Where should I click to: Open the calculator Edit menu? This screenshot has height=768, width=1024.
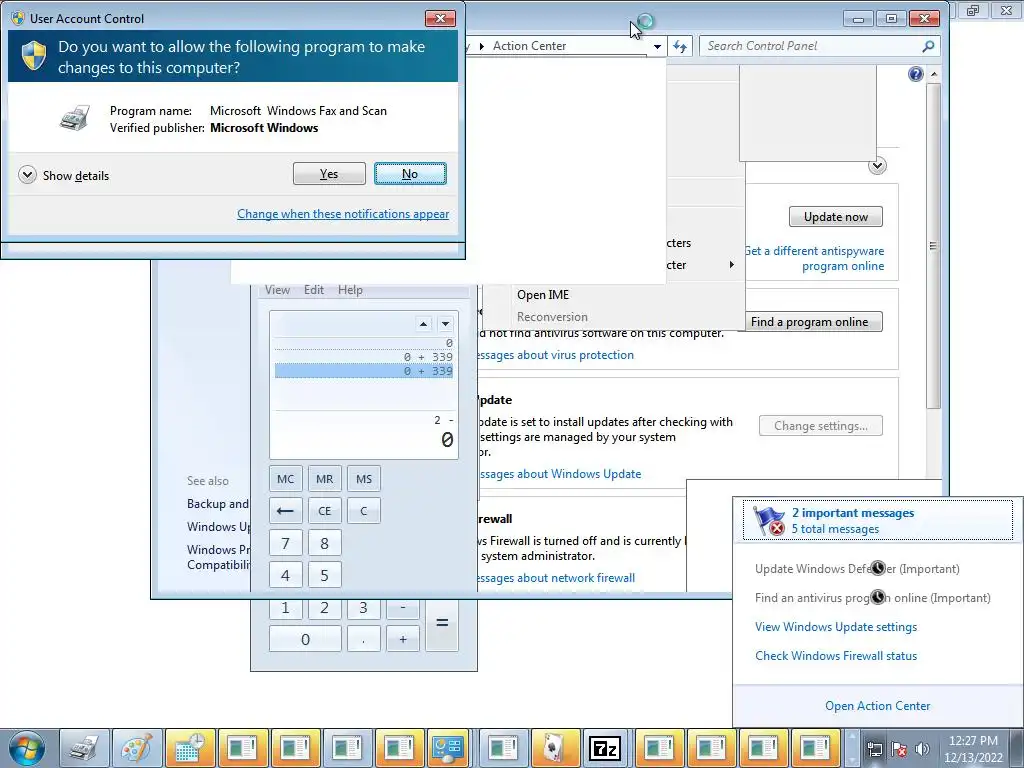click(313, 289)
